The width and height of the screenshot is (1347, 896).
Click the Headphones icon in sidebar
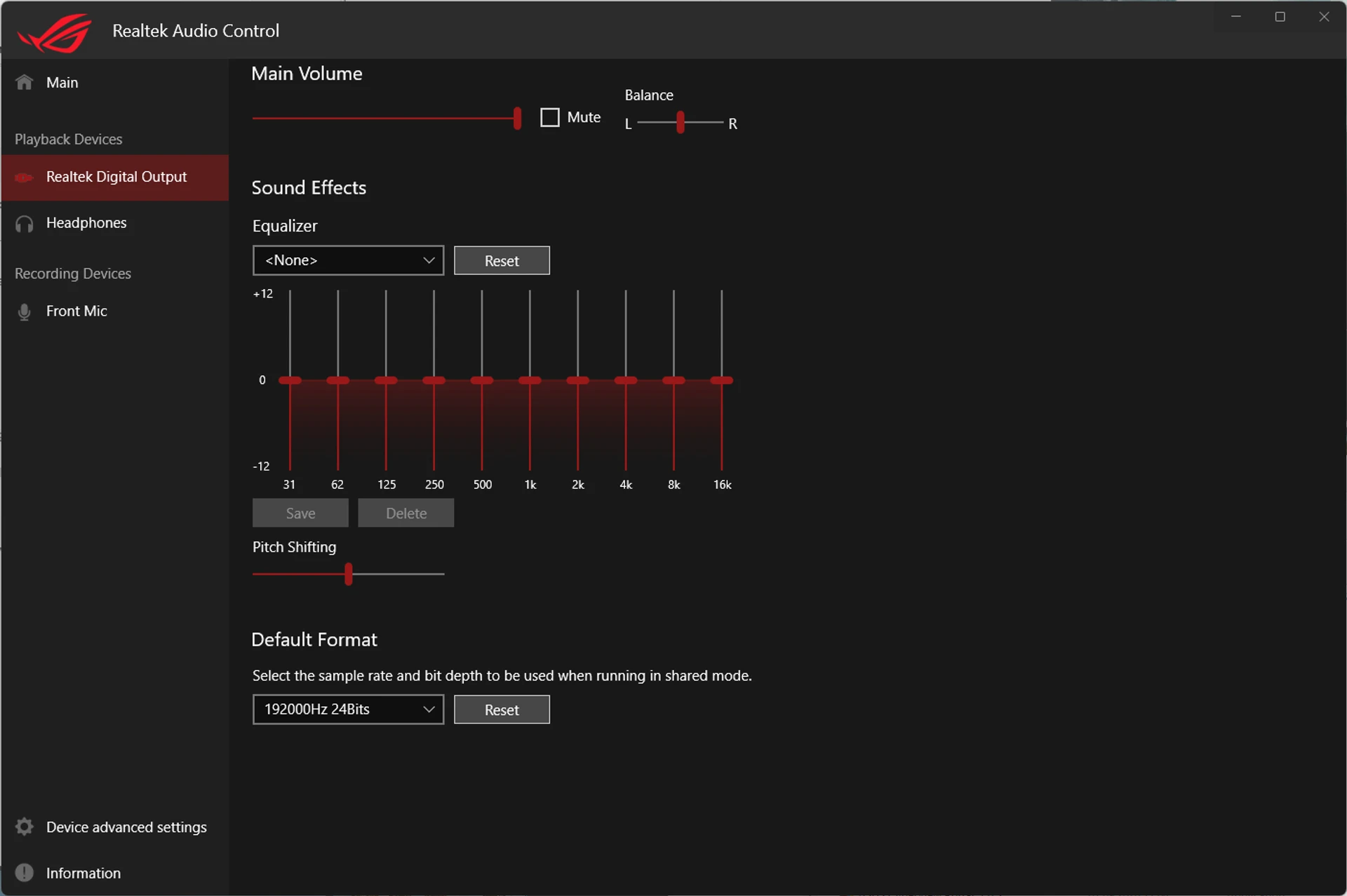coord(25,224)
